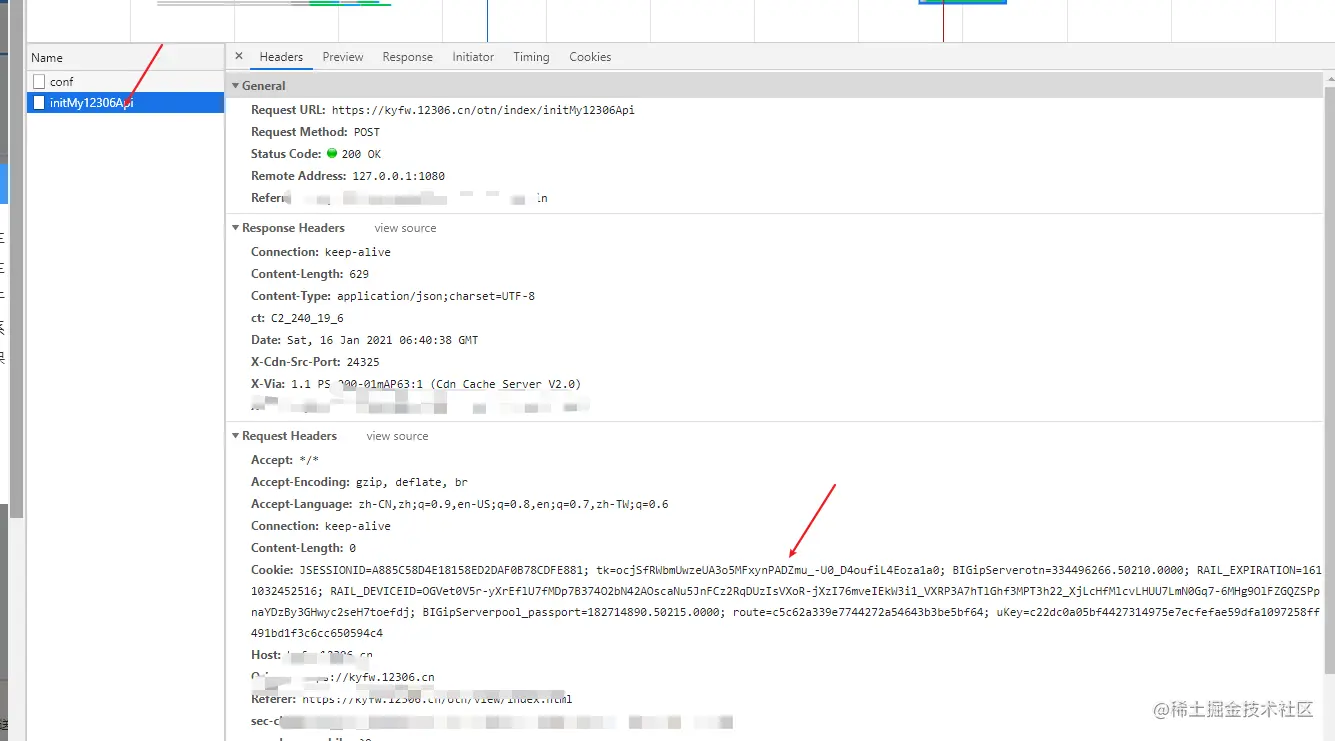
Task: Collapse the Request Headers section
Action: coord(235,436)
